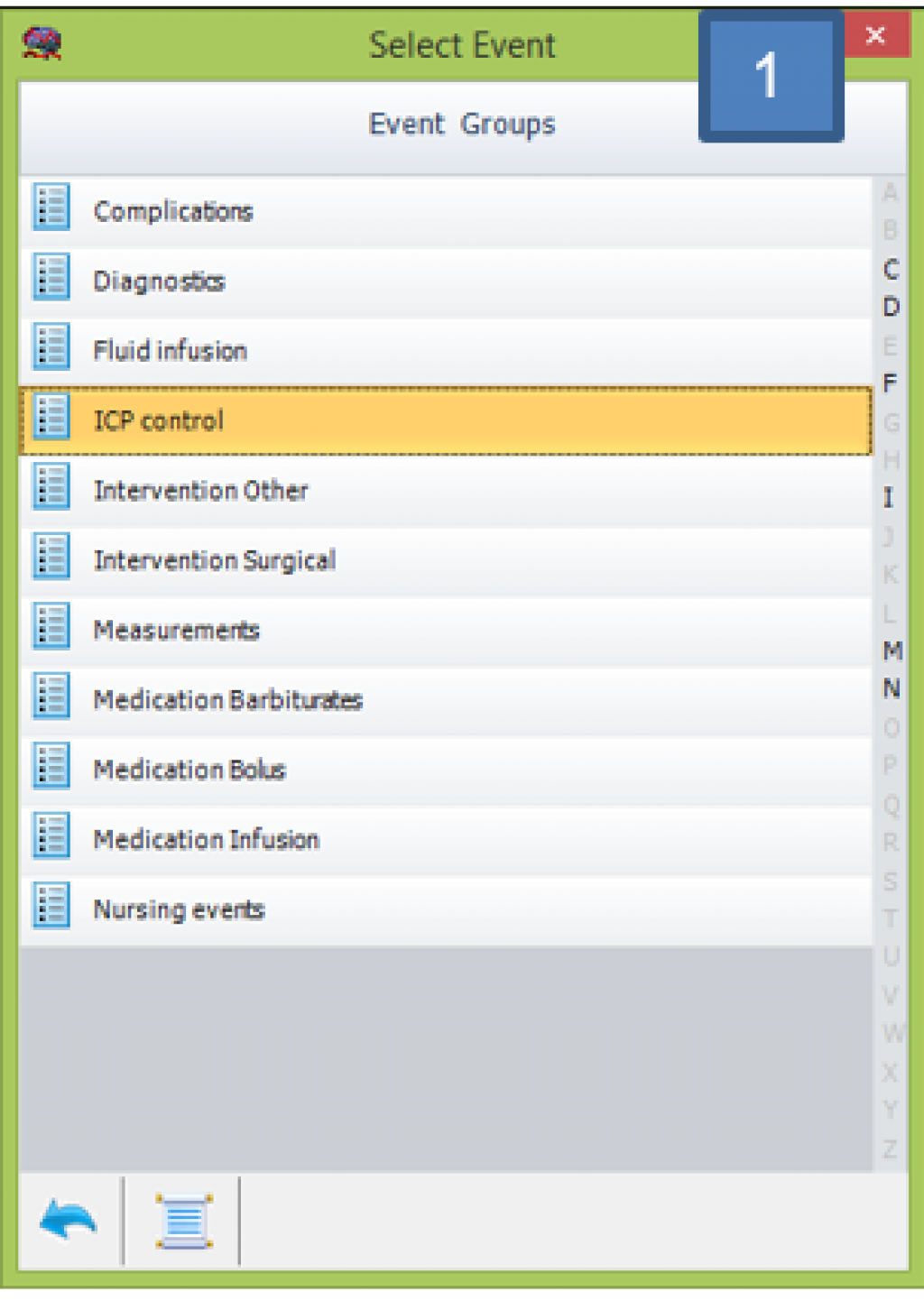Viewport: 924px width, 1301px height.
Task: Jump to letter I in alphabet index
Action: click(x=889, y=498)
